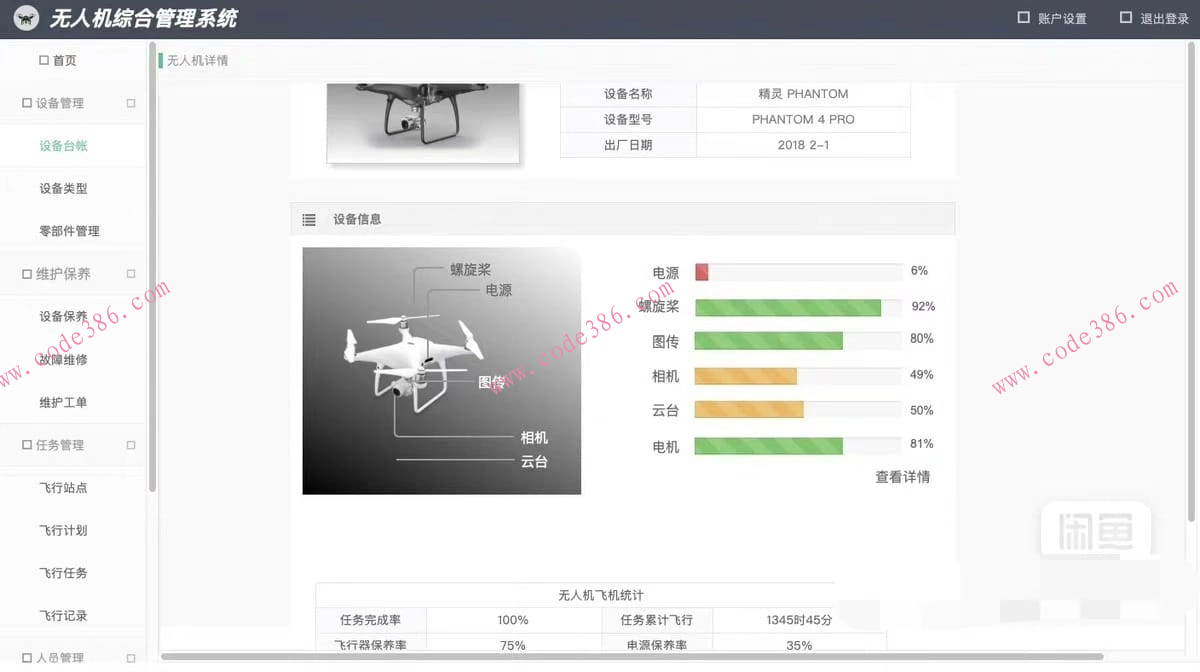Click the 退出登录 square icon
This screenshot has height=672, width=1200.
[x=1124, y=18]
